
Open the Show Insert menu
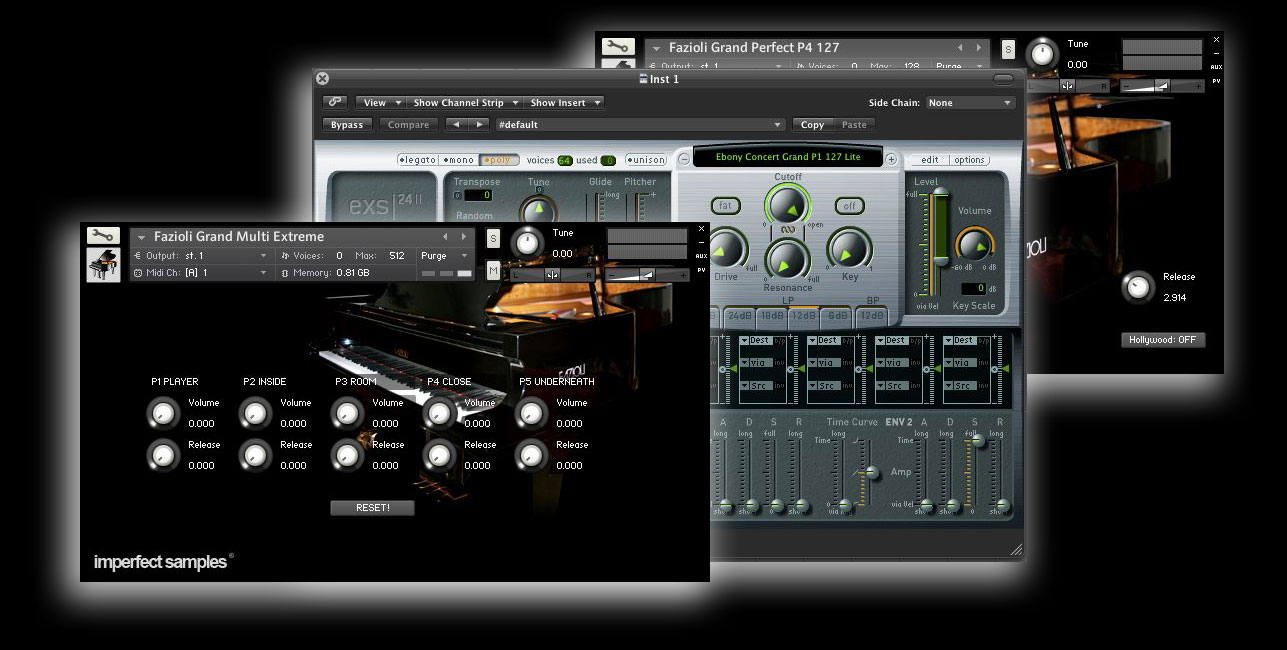(565, 102)
